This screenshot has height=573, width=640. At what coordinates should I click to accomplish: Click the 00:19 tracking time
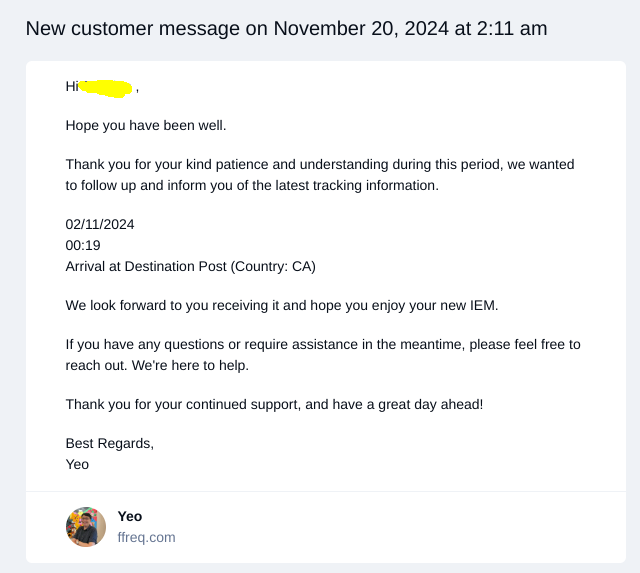pos(83,245)
